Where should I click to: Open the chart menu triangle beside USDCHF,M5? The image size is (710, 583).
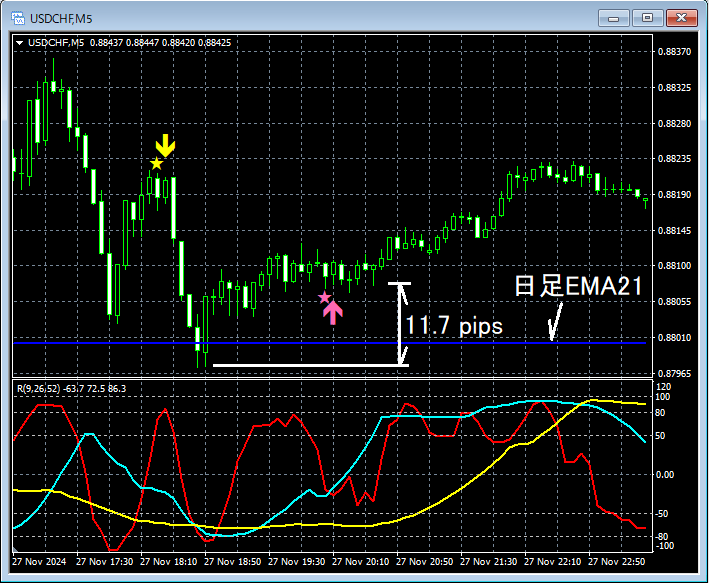coord(19,43)
